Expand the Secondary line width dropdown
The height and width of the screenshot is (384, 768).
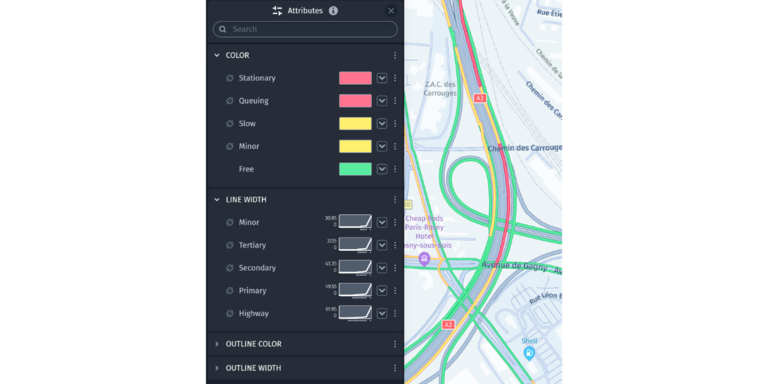click(x=382, y=268)
